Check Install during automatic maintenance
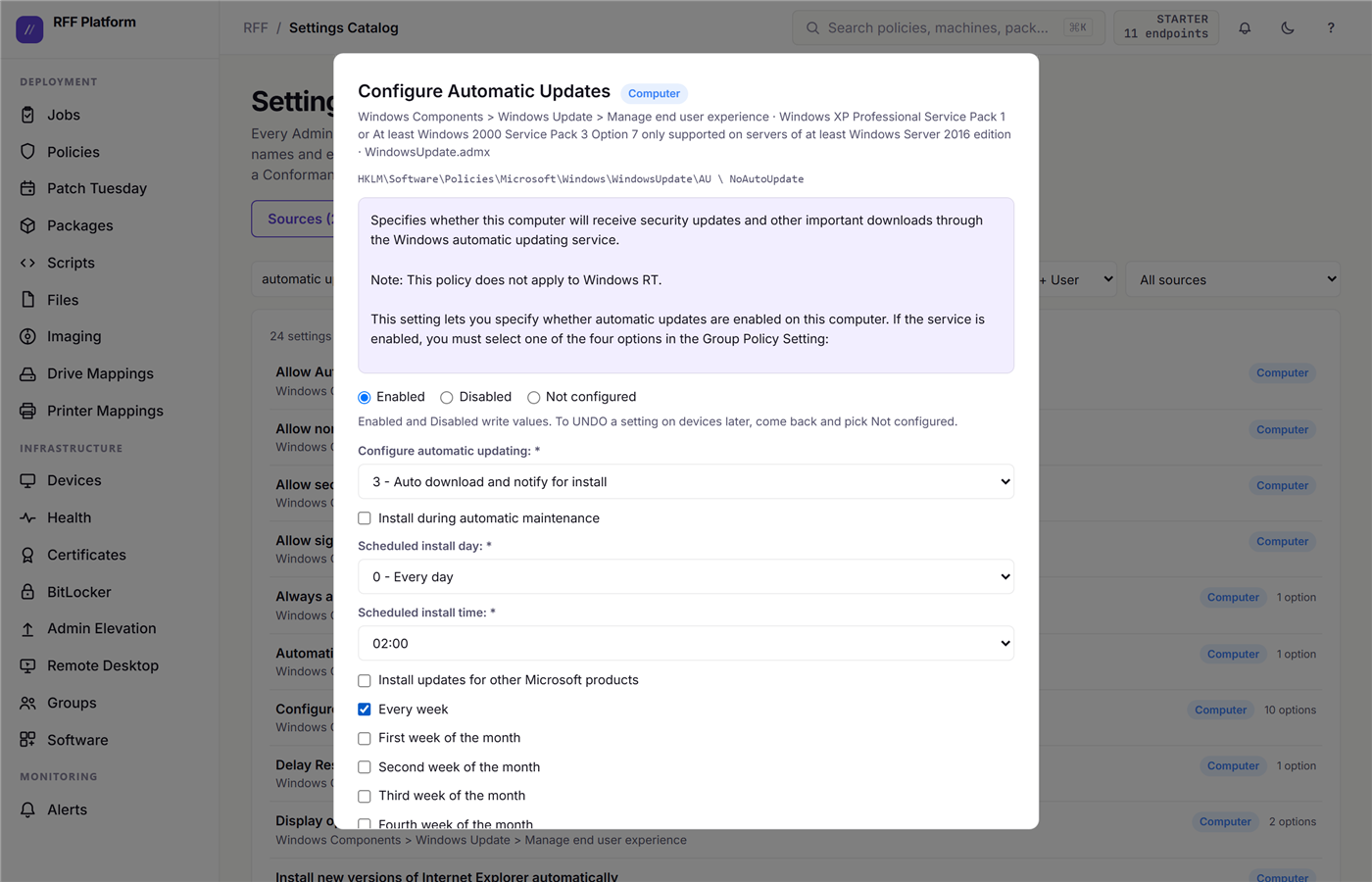 (x=365, y=518)
